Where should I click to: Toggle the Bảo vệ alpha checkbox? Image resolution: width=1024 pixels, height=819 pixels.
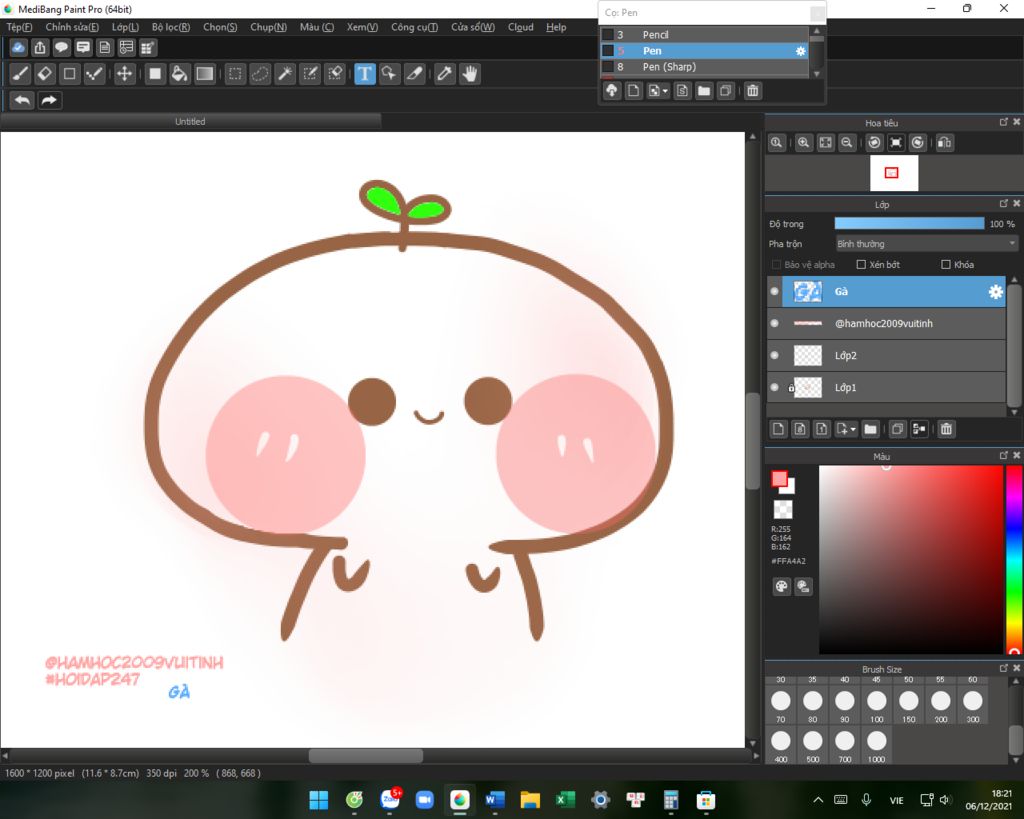pyautogui.click(x=776, y=265)
